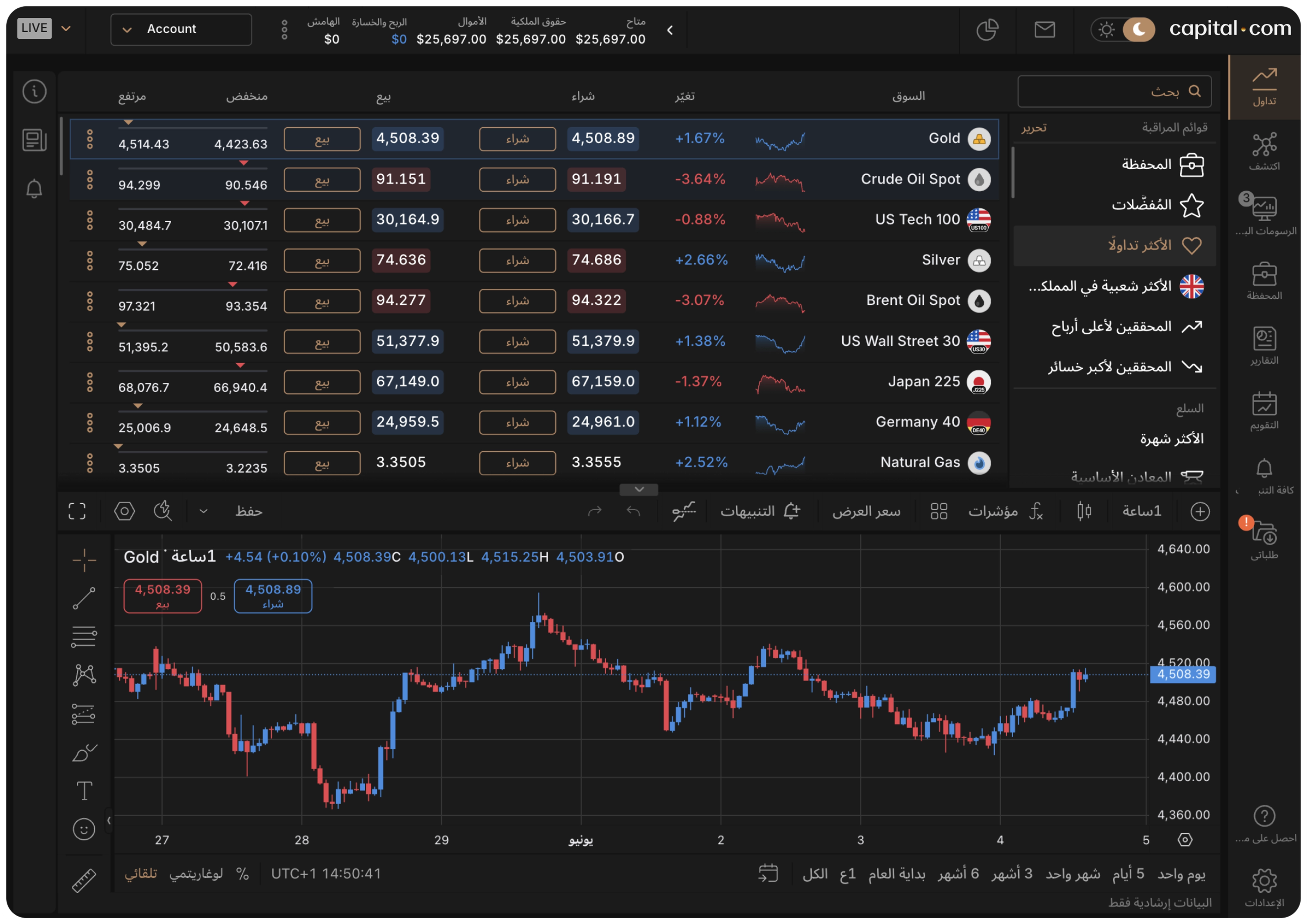Open the Account dropdown
The width and height of the screenshot is (1307, 924).
coord(181,29)
